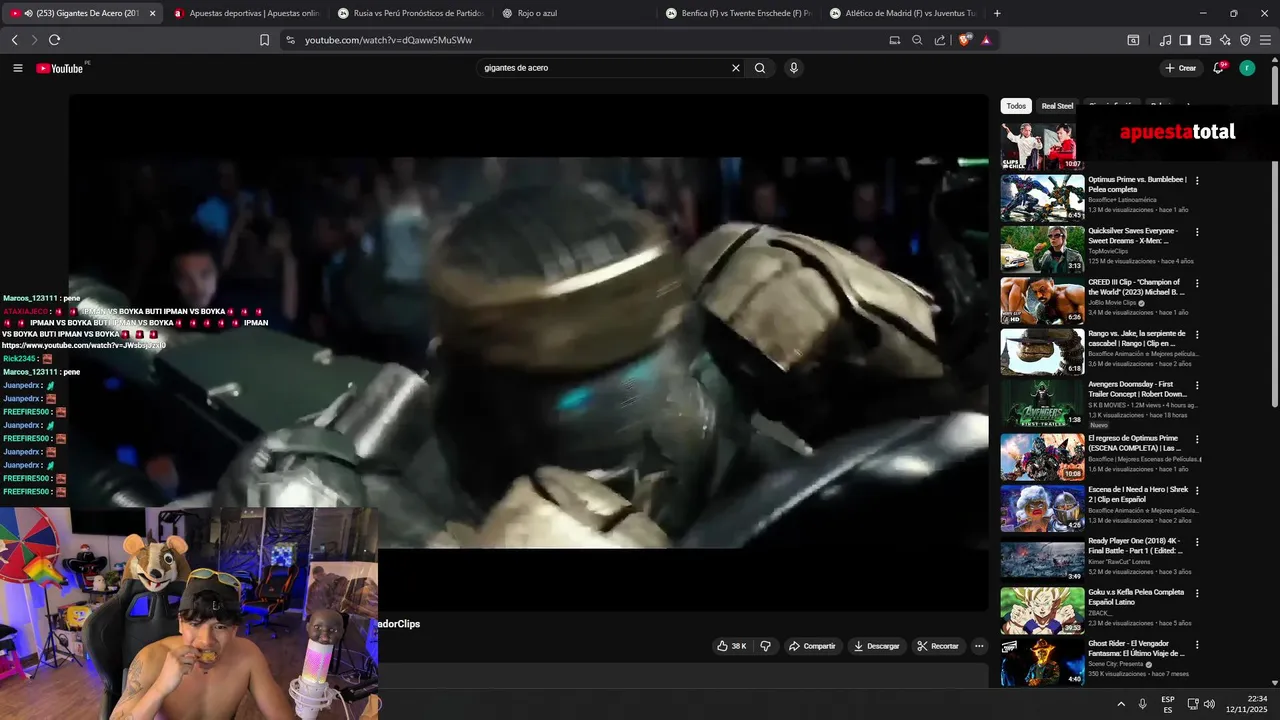Open the zoom magnifier icon in address bar

point(917,40)
